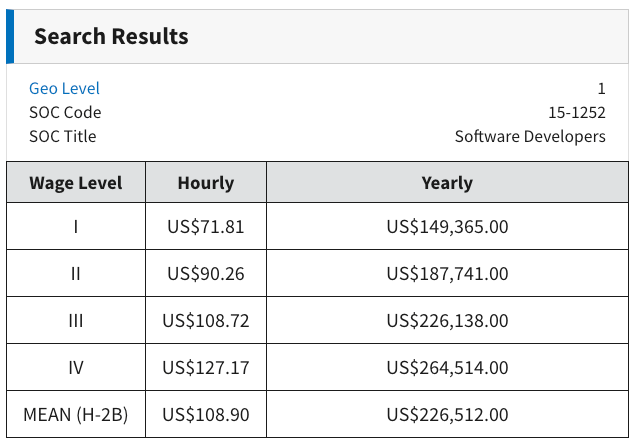The height and width of the screenshot is (445, 633).
Task: Click the Search Results heading
Action: point(111,36)
